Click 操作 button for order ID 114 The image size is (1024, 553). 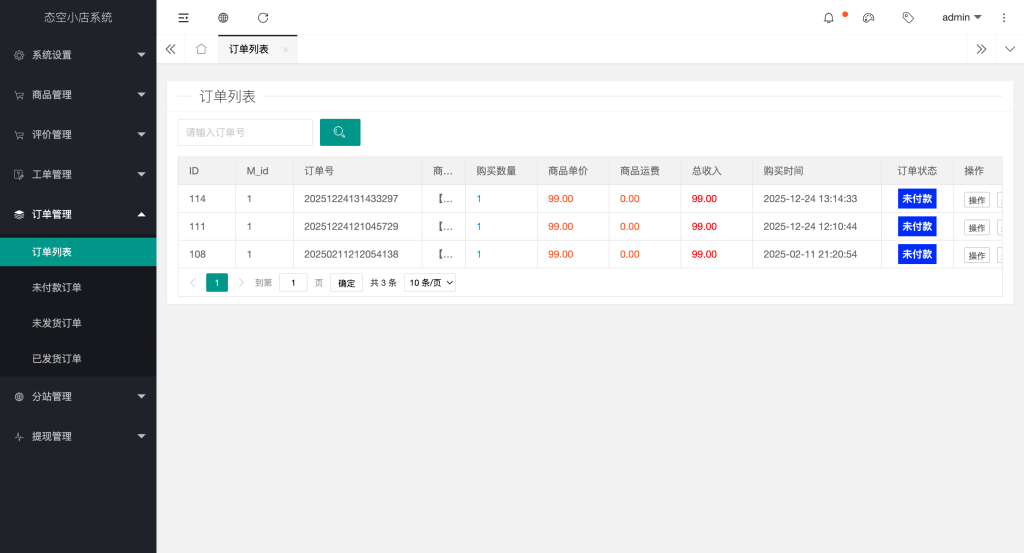[x=976, y=199]
